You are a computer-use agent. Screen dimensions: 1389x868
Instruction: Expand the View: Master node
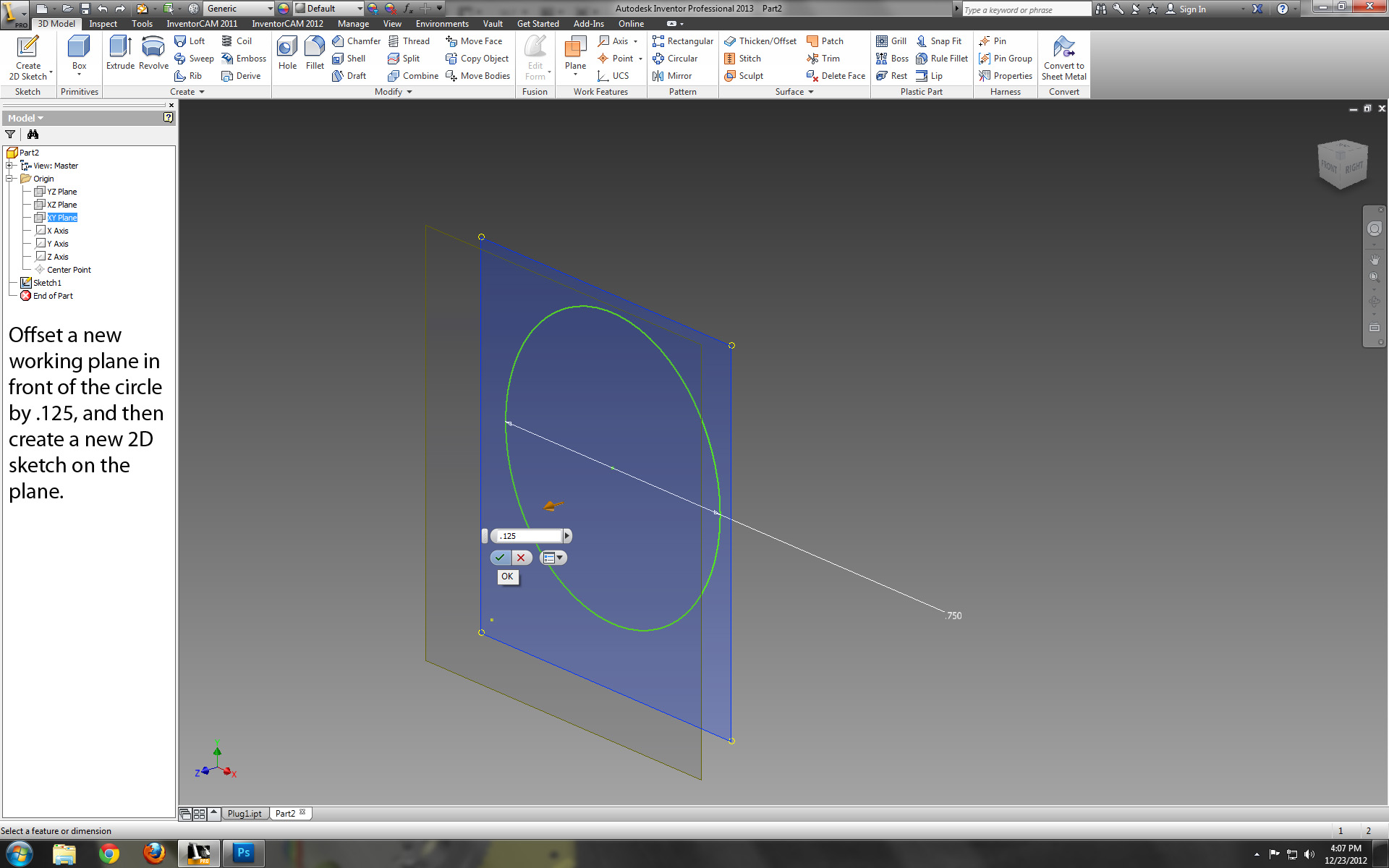point(10,166)
